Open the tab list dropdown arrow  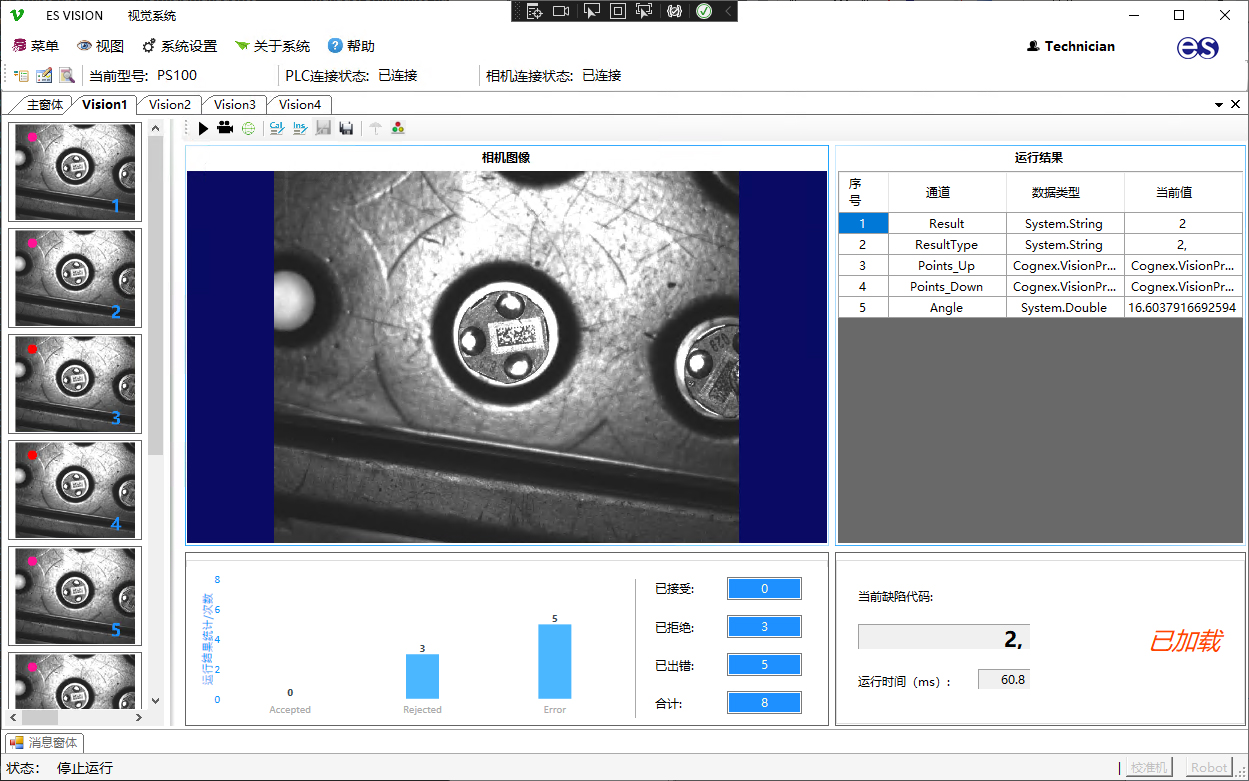coord(1219,104)
